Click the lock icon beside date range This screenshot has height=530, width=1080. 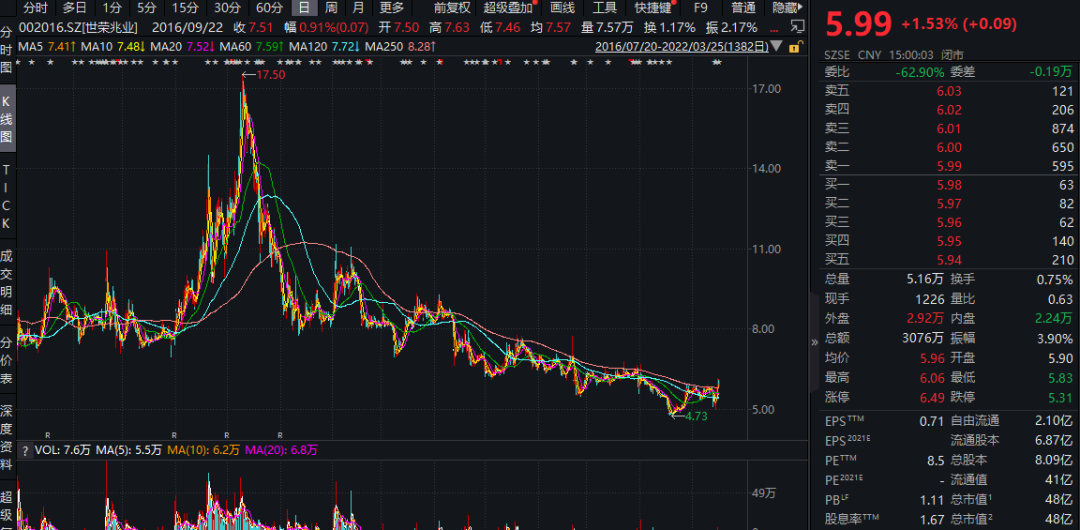click(795, 46)
